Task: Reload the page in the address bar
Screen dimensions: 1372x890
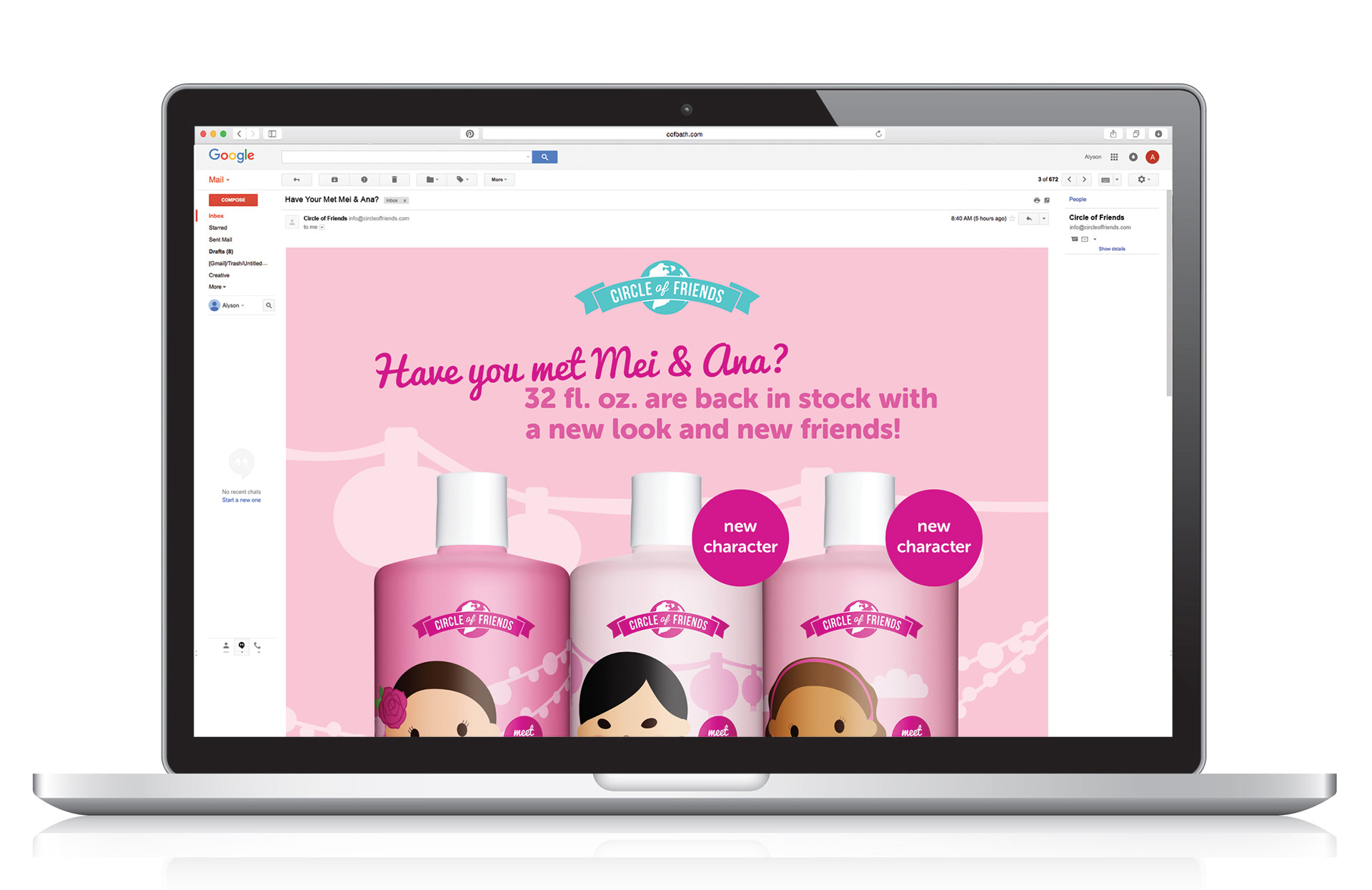Action: (x=878, y=134)
